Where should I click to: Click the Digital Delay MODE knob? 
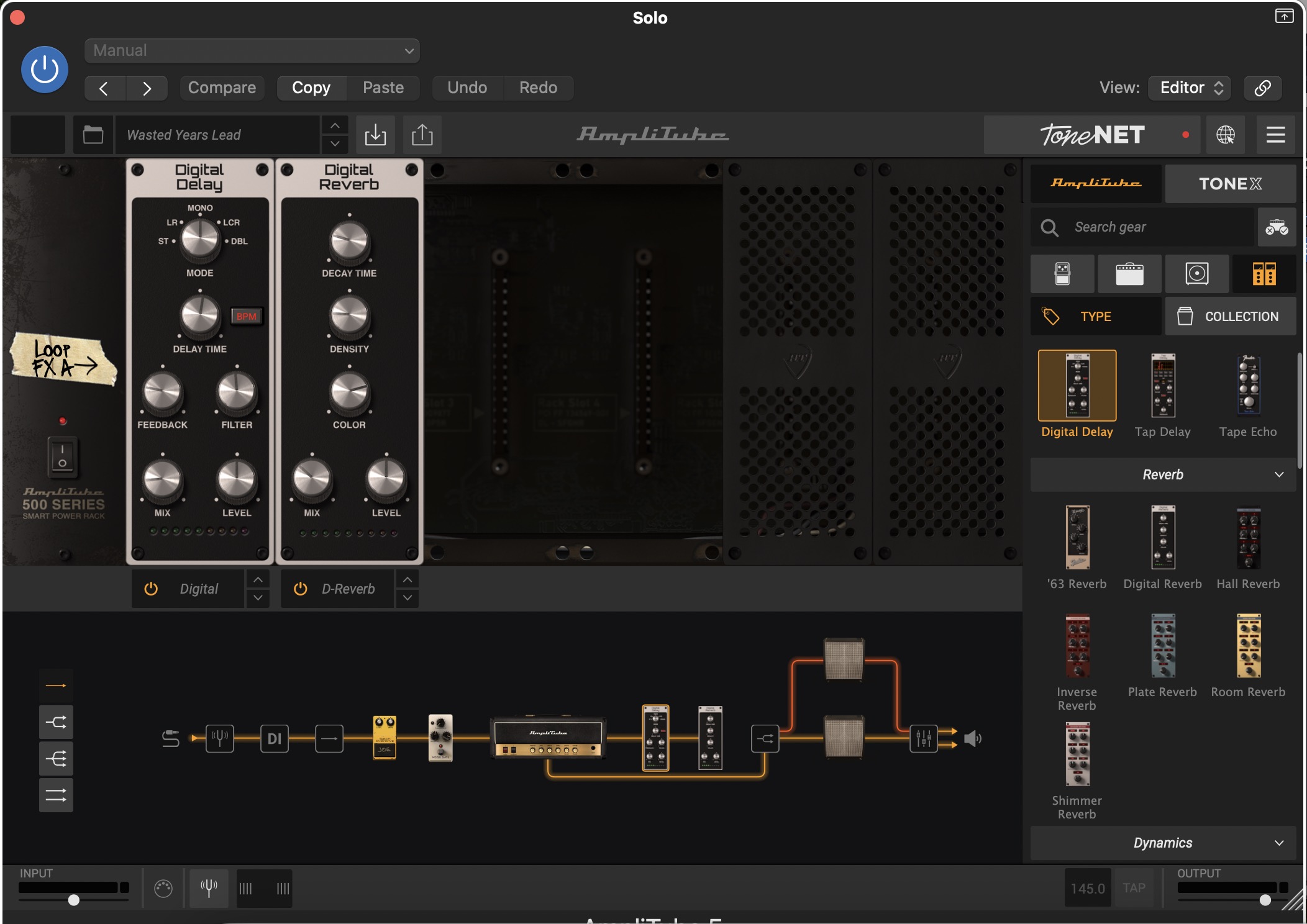(199, 240)
